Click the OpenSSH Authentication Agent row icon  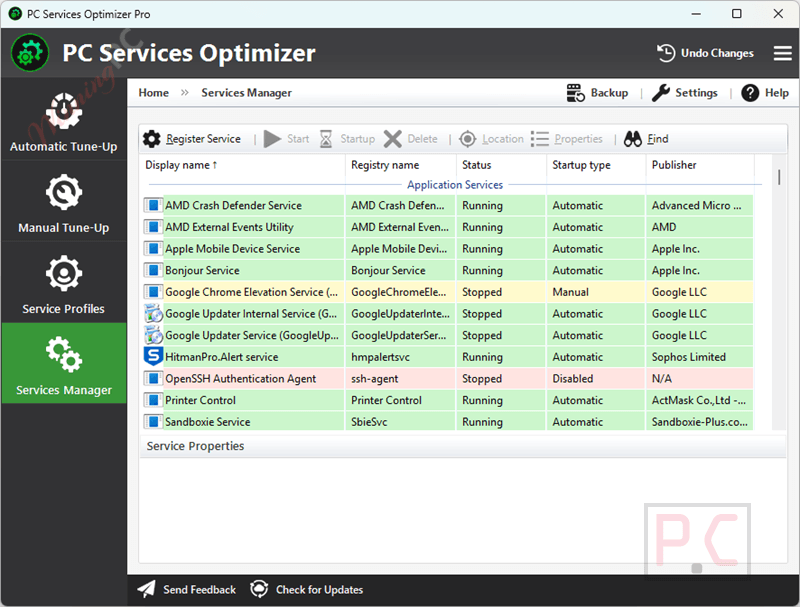(153, 378)
